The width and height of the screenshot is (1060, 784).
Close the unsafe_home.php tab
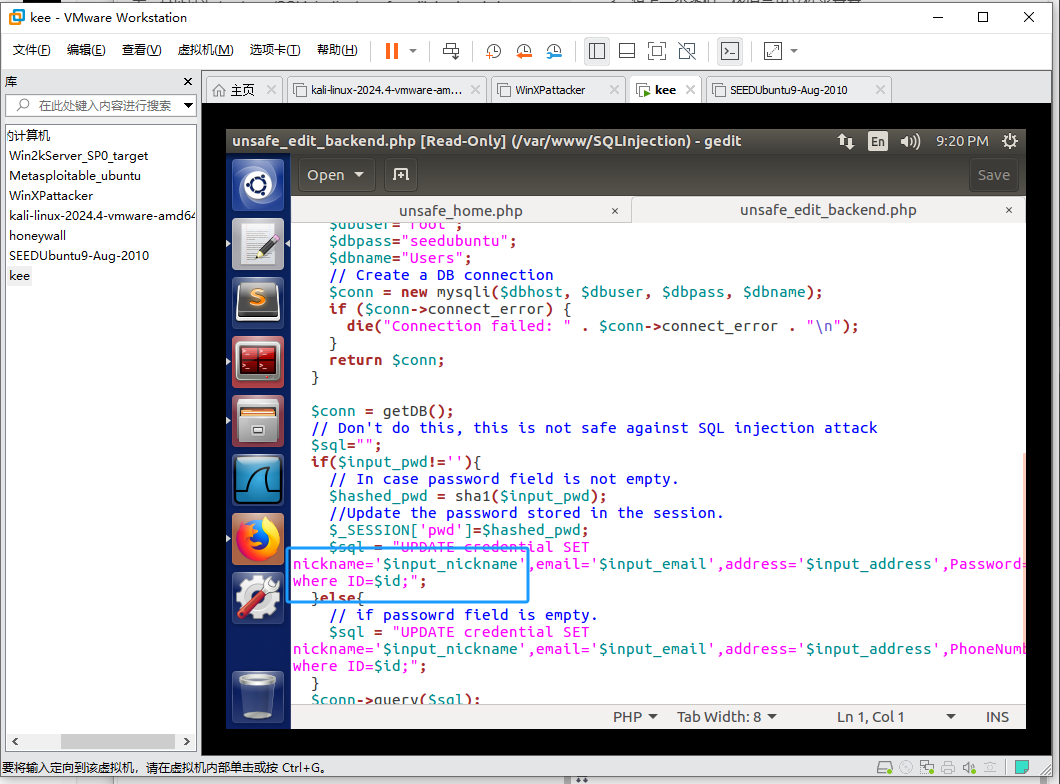click(615, 211)
